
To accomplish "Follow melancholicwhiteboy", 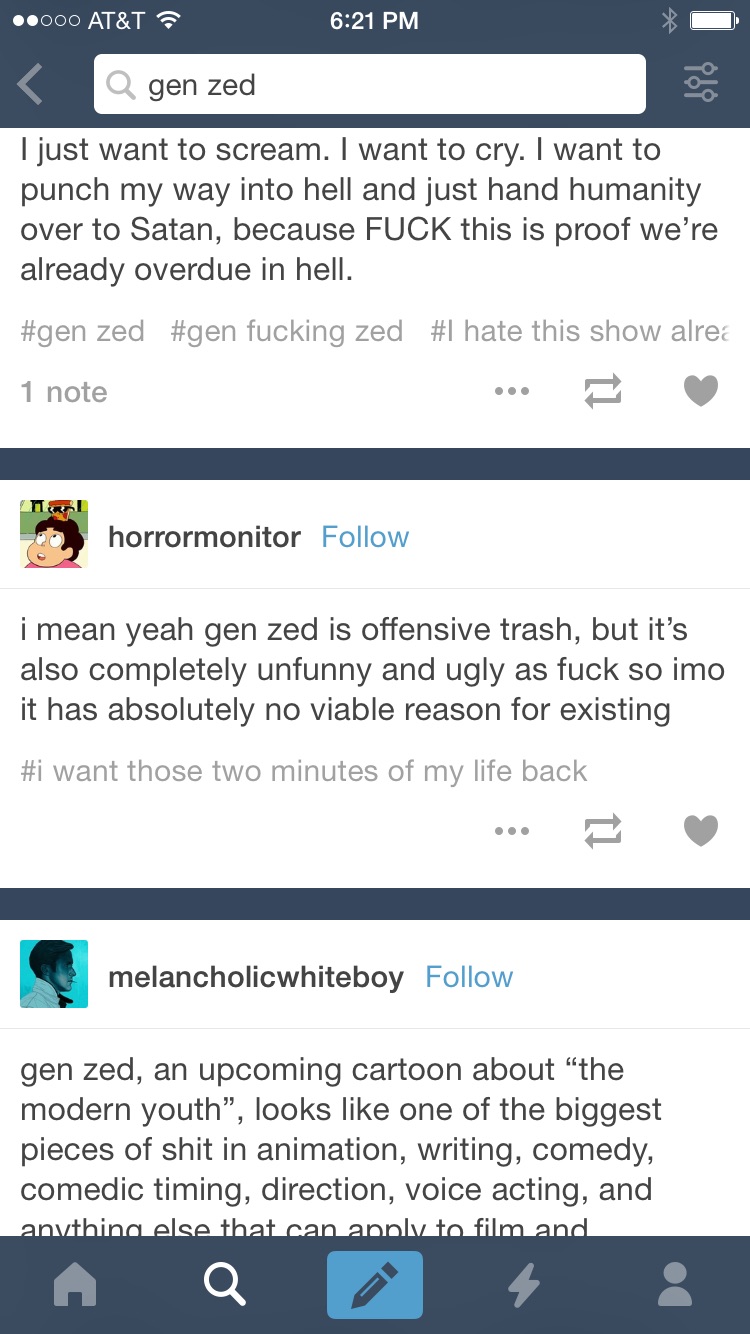I will click(x=469, y=977).
